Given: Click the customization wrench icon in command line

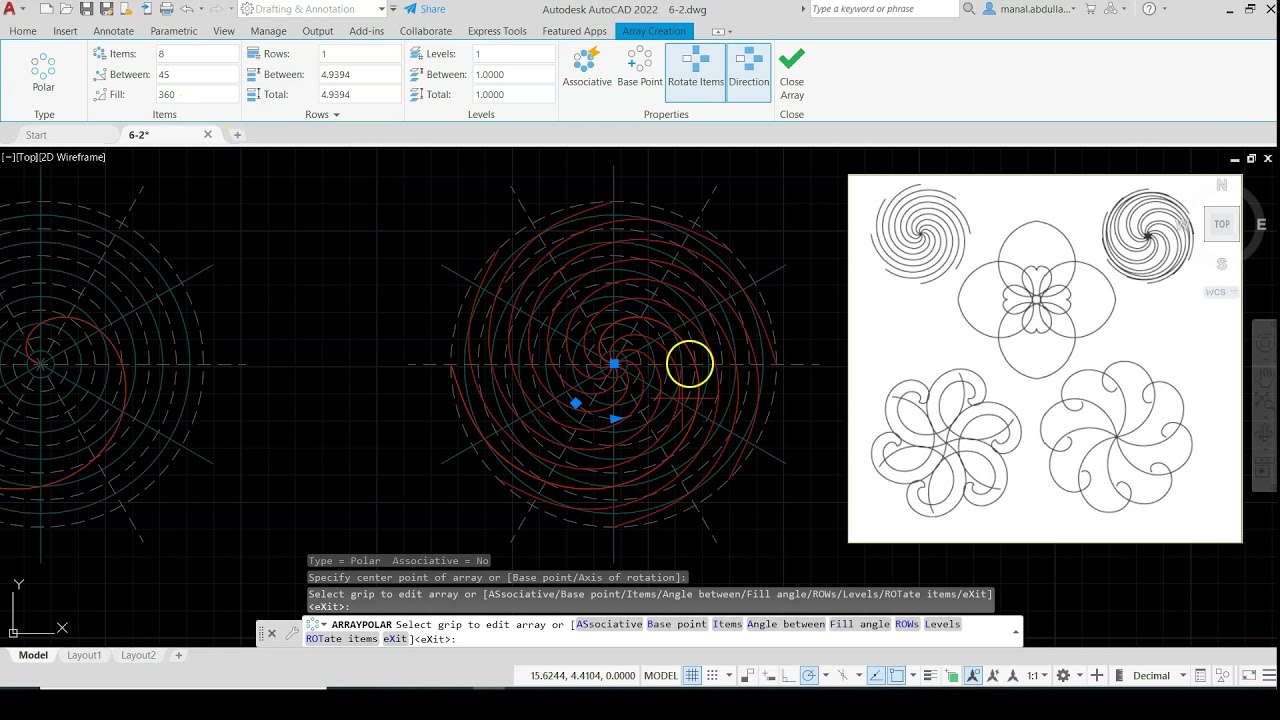Looking at the screenshot, I should [292, 632].
